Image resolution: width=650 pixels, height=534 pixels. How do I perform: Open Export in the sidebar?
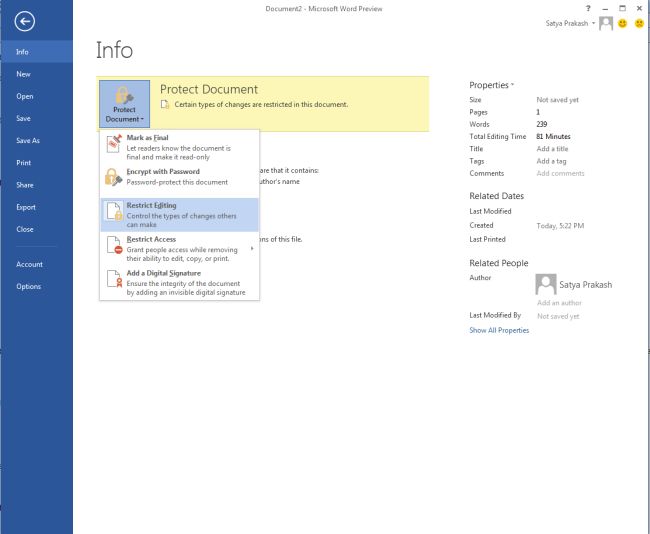pos(36,207)
